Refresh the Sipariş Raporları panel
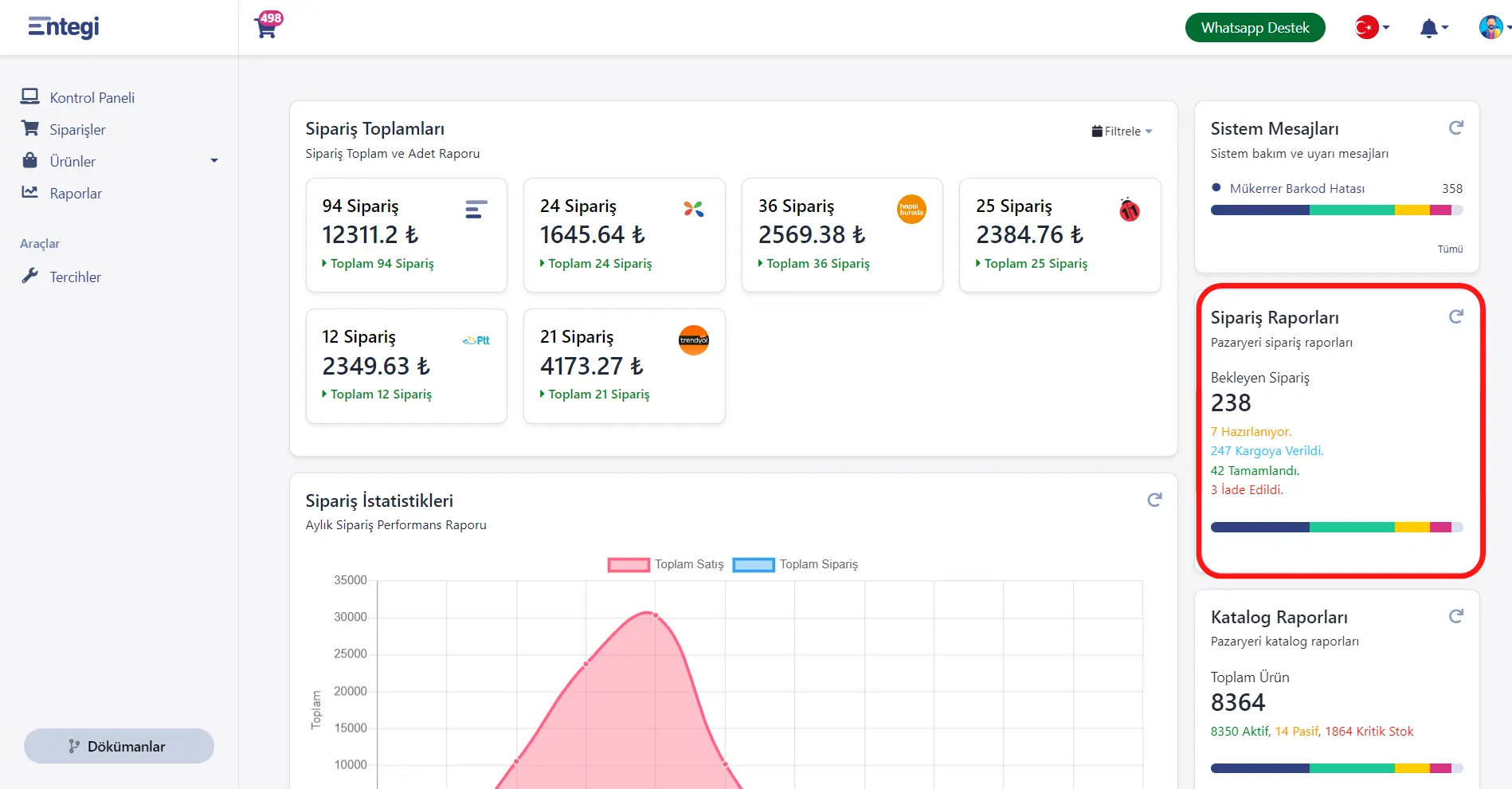Image resolution: width=1512 pixels, height=789 pixels. 1455,316
